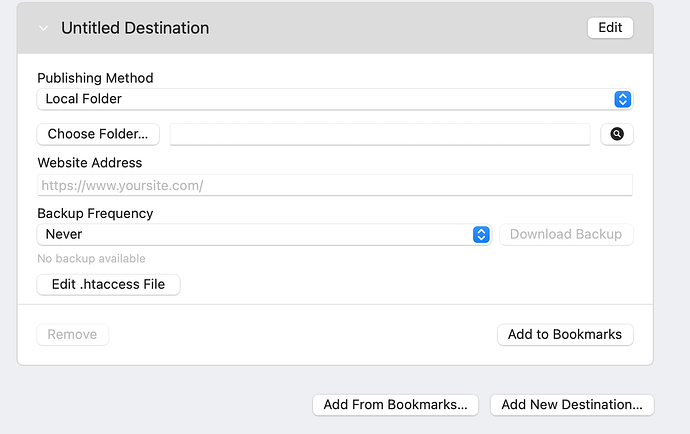The width and height of the screenshot is (690, 434).
Task: Click Add New Destination... button
Action: click(572, 405)
